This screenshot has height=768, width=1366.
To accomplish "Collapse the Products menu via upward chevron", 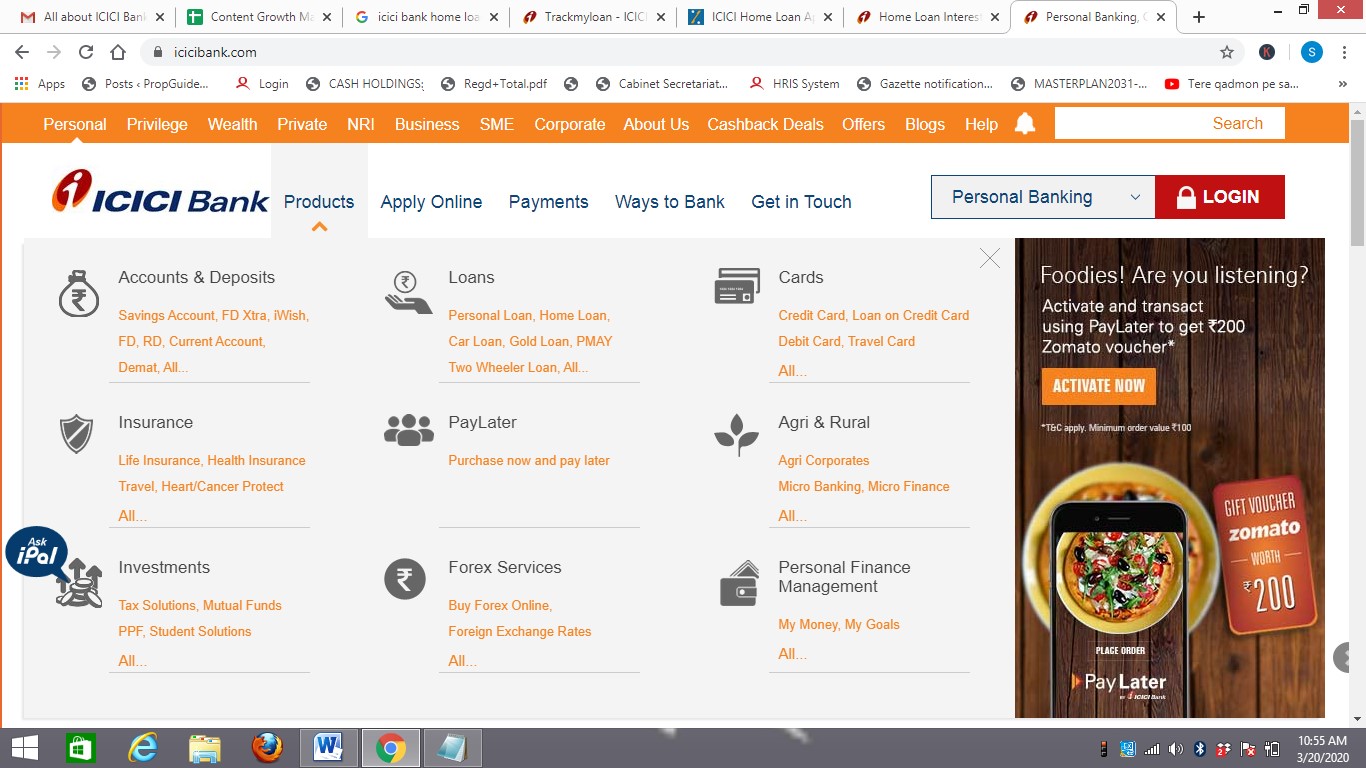I will [319, 227].
